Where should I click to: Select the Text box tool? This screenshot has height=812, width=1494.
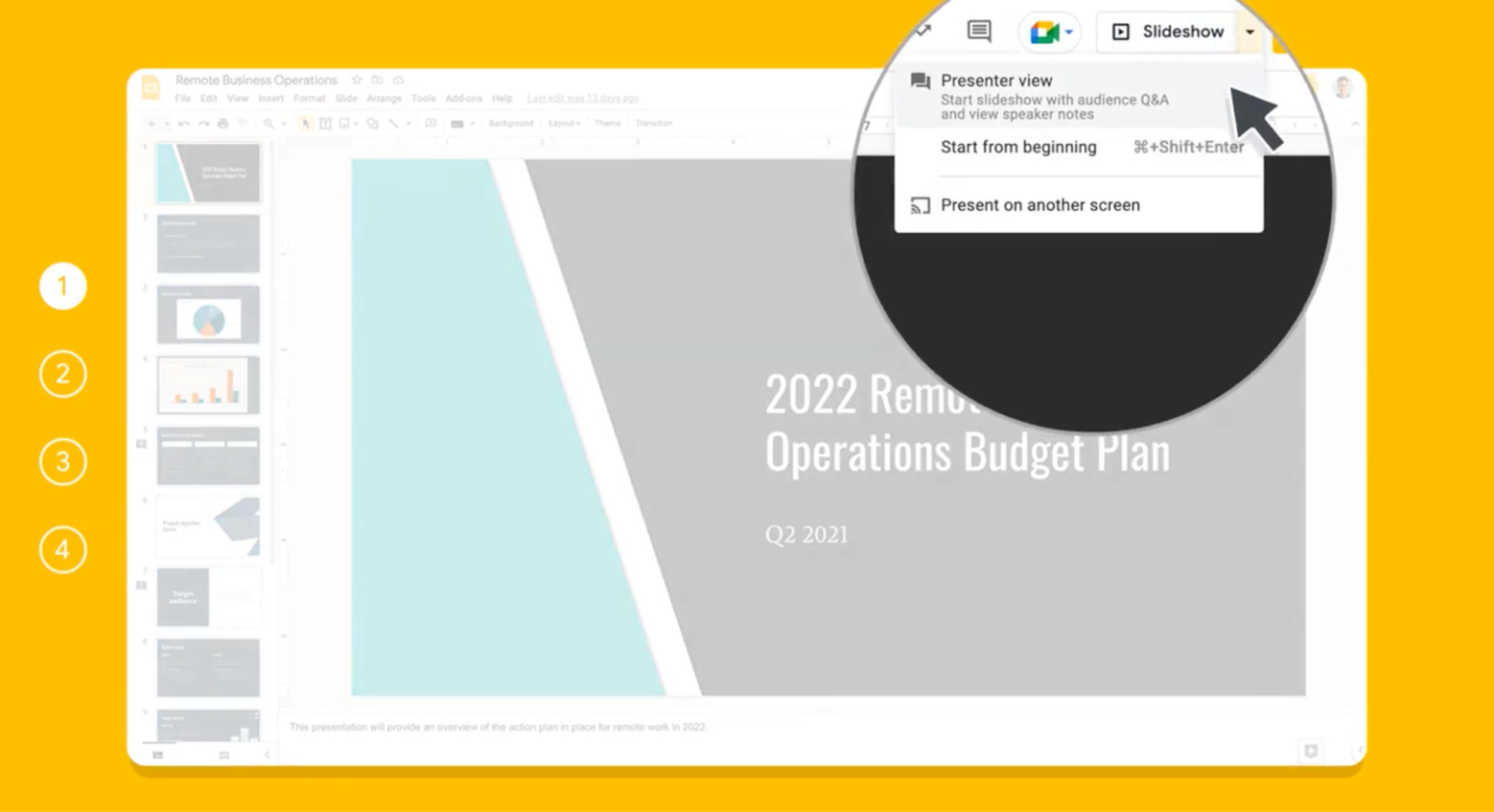click(x=326, y=124)
